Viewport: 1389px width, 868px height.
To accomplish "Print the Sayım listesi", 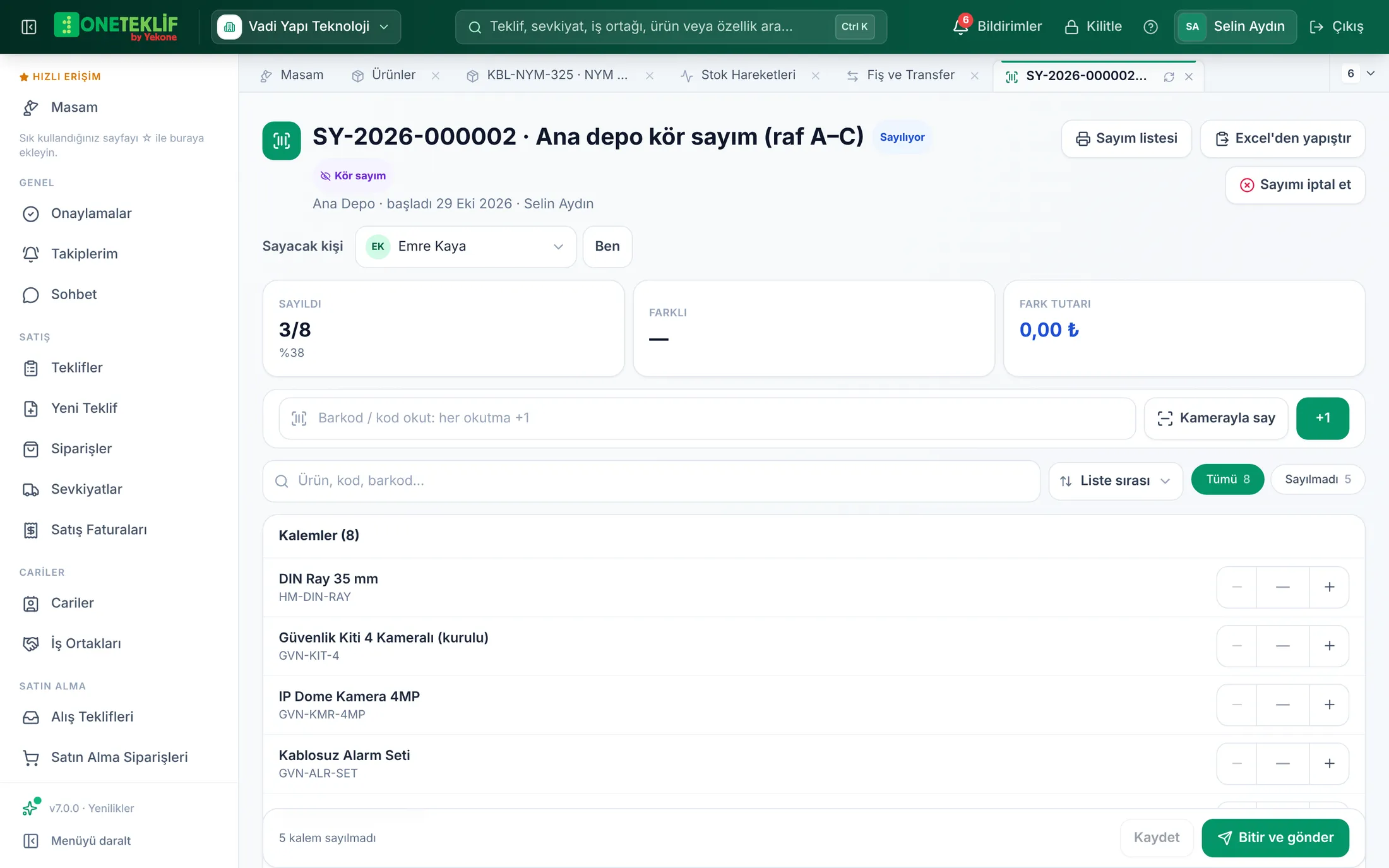I will tap(1126, 139).
